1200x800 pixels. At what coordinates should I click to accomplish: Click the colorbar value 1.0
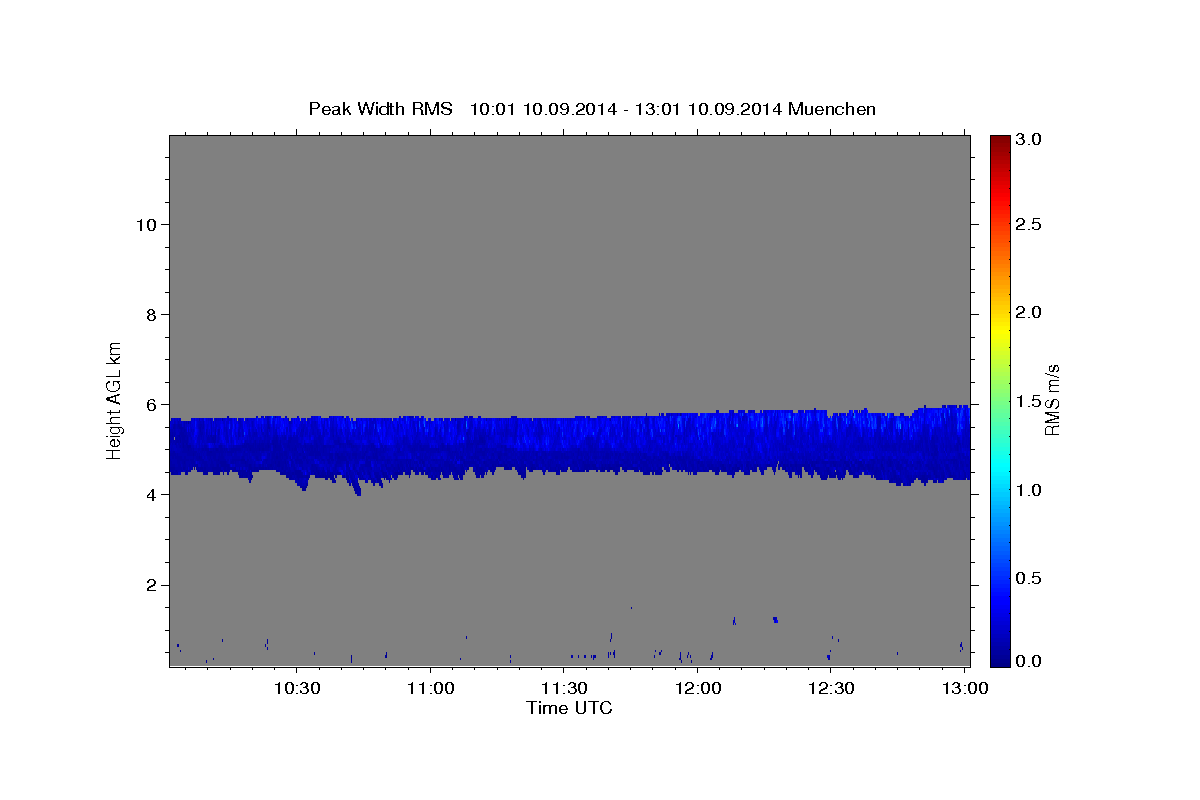[1029, 490]
